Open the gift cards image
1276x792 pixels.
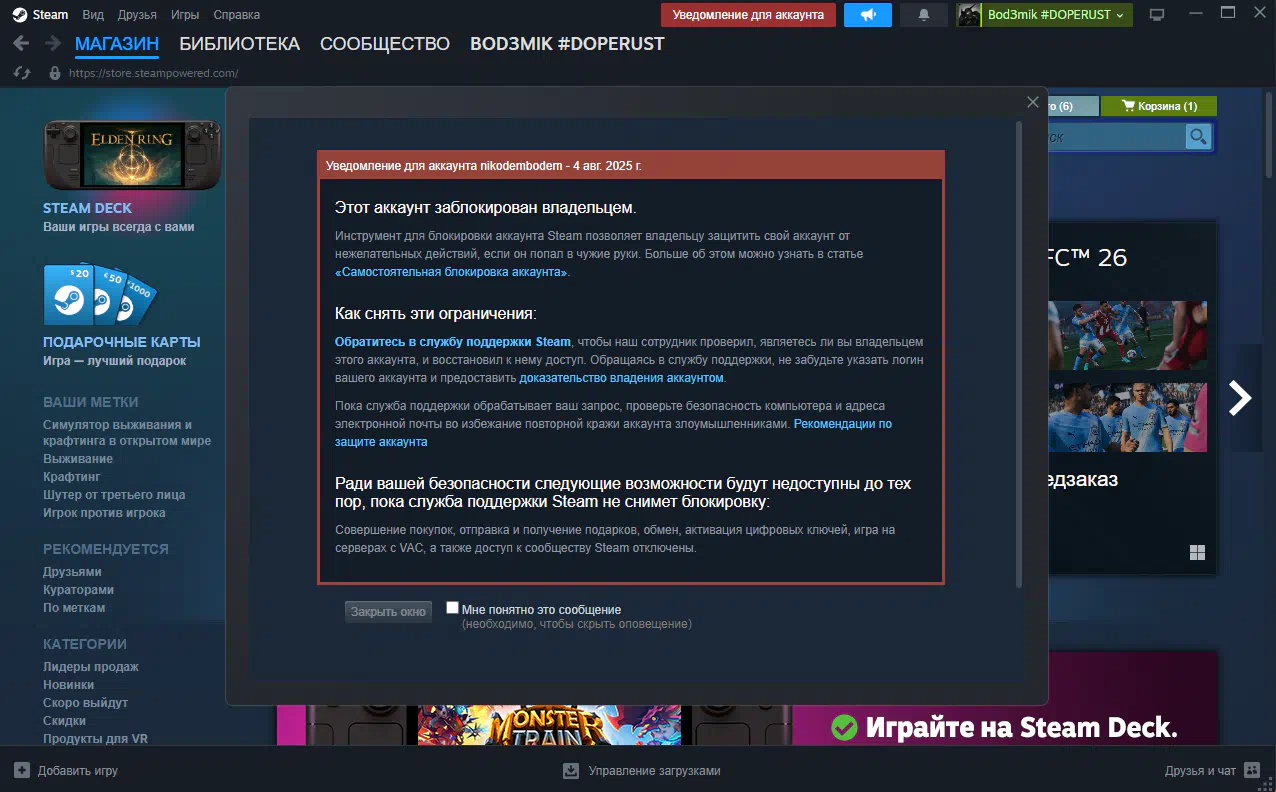point(100,295)
